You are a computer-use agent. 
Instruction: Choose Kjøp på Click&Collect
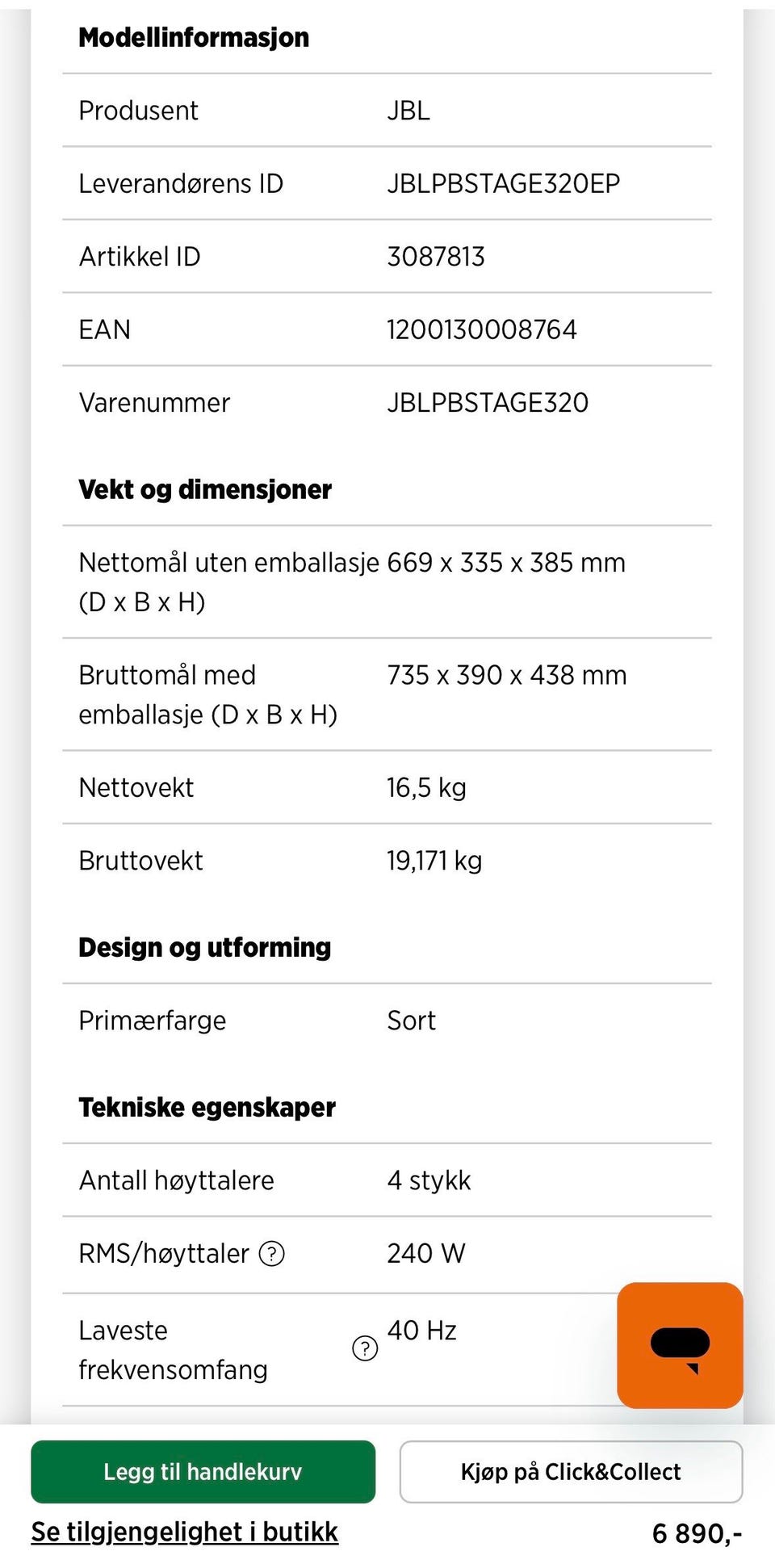click(x=571, y=1471)
